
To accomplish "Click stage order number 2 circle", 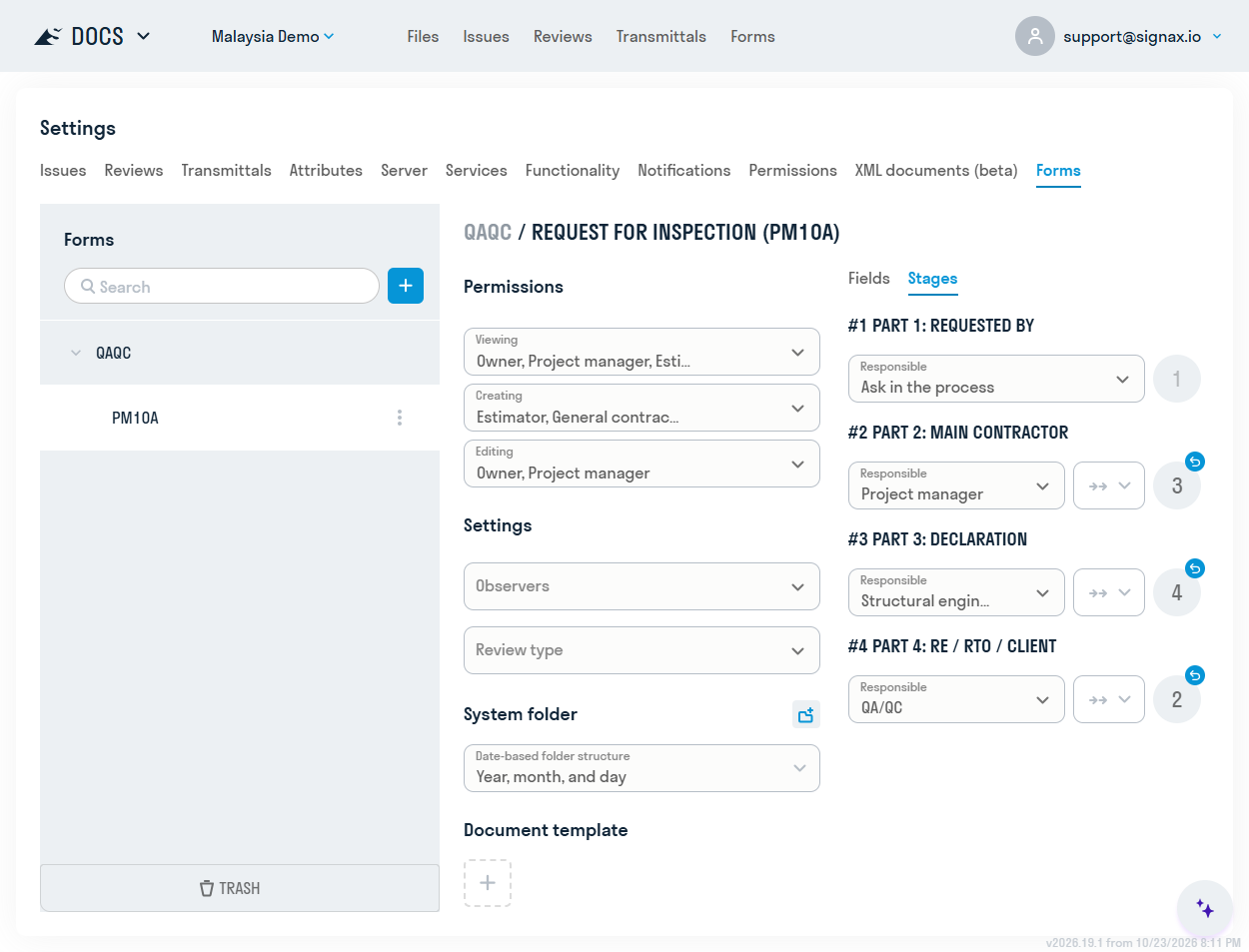I will click(x=1177, y=699).
